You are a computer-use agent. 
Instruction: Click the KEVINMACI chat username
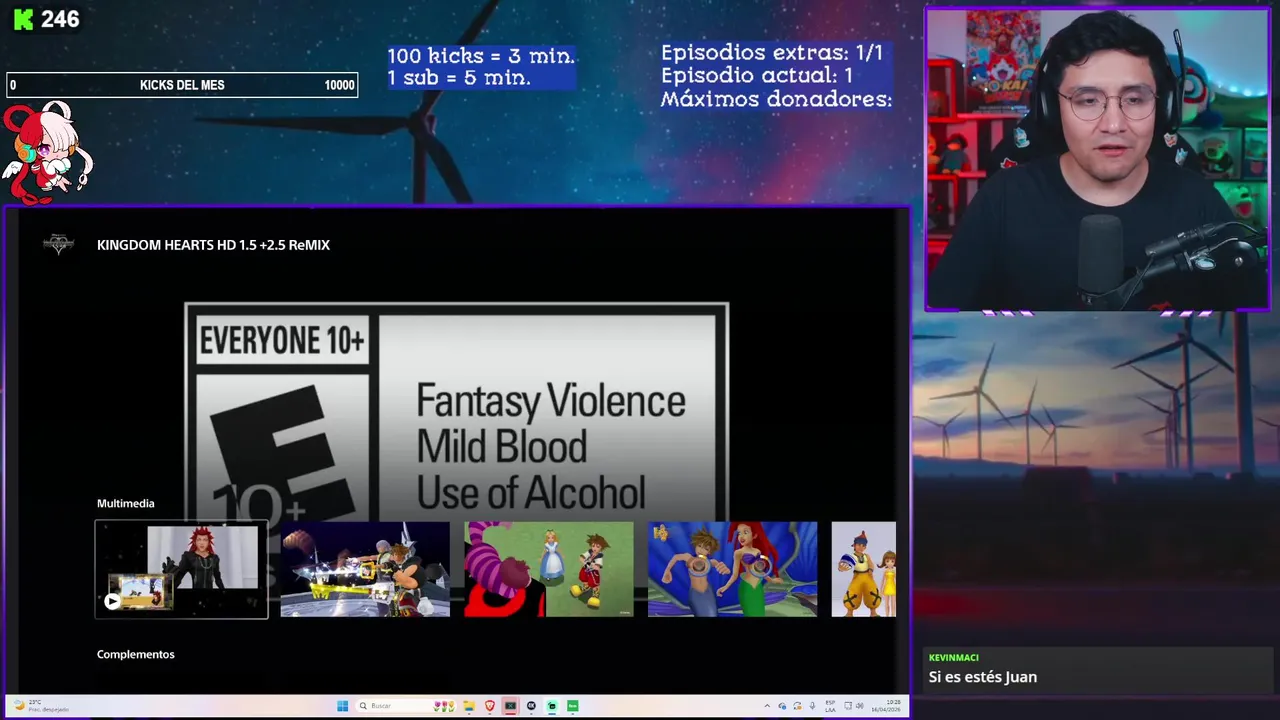click(x=953, y=657)
